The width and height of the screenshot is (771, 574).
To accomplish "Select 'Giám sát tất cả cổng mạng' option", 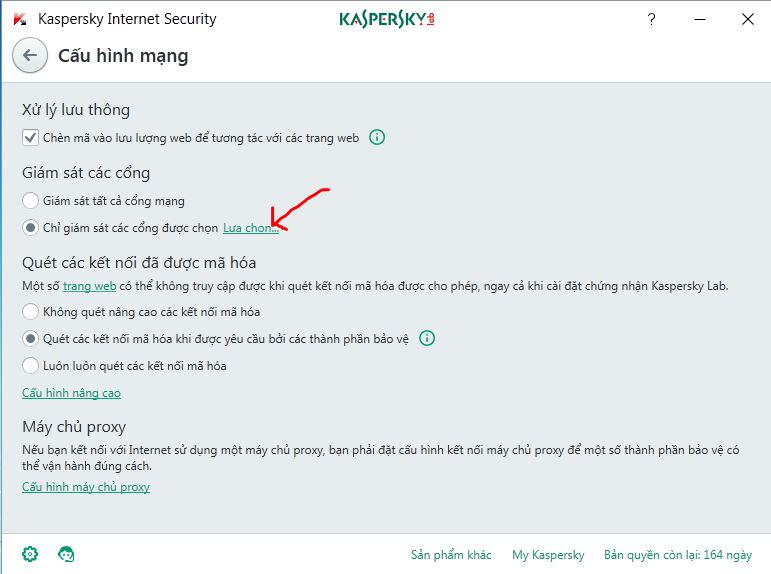I will pyautogui.click(x=31, y=201).
